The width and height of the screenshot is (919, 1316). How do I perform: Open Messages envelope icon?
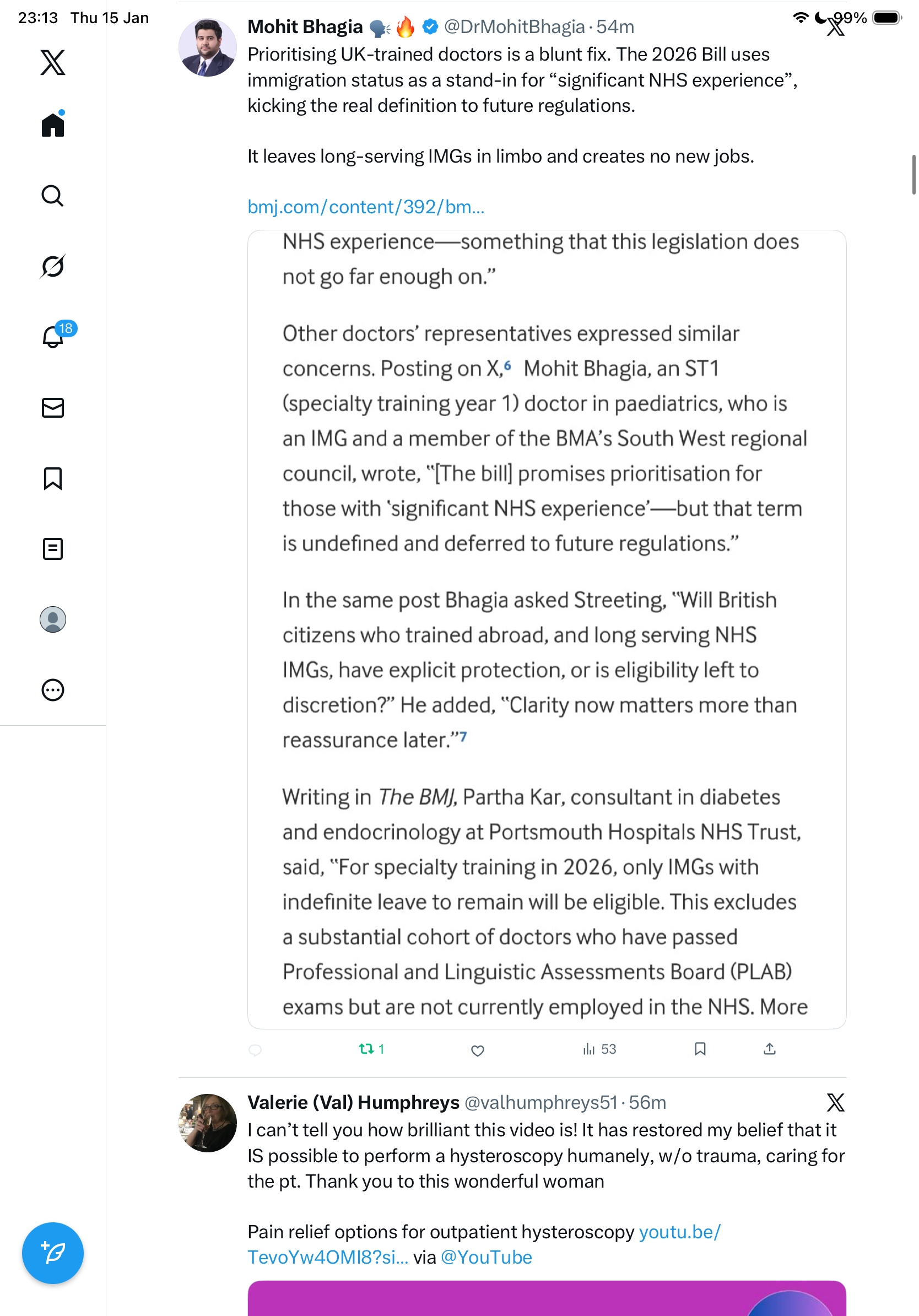click(53, 407)
